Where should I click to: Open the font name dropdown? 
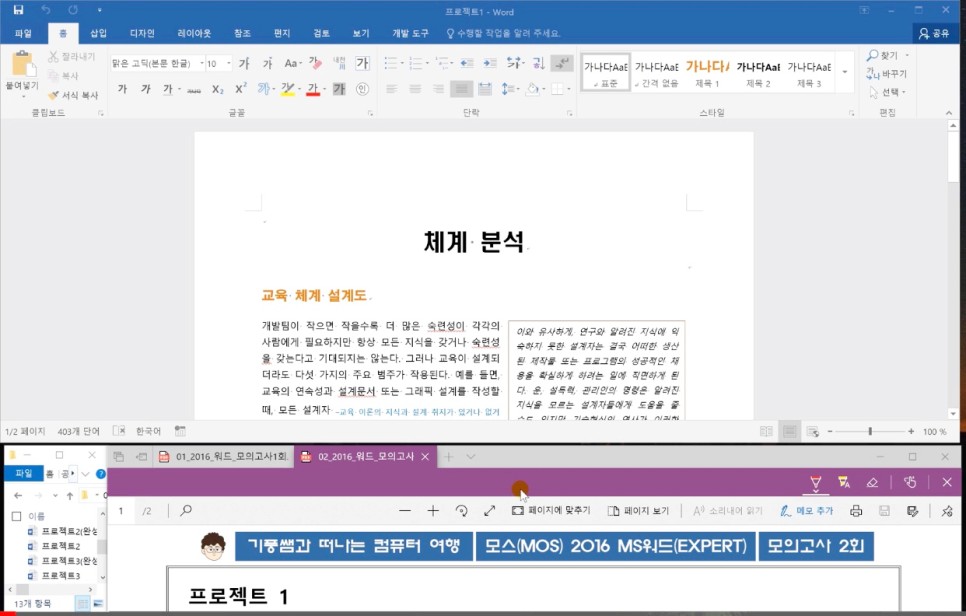(201, 63)
